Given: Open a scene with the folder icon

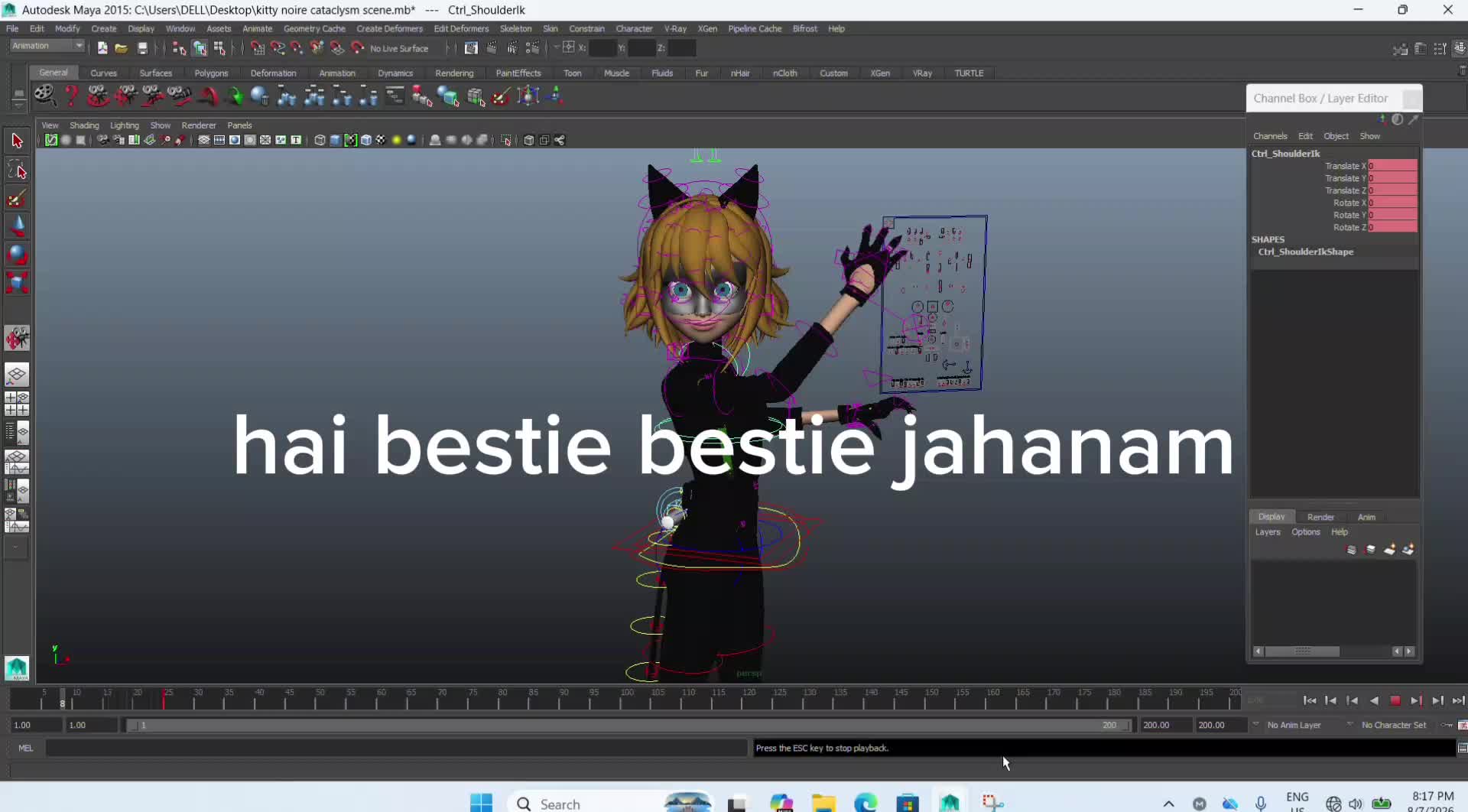Looking at the screenshot, I should 121,48.
